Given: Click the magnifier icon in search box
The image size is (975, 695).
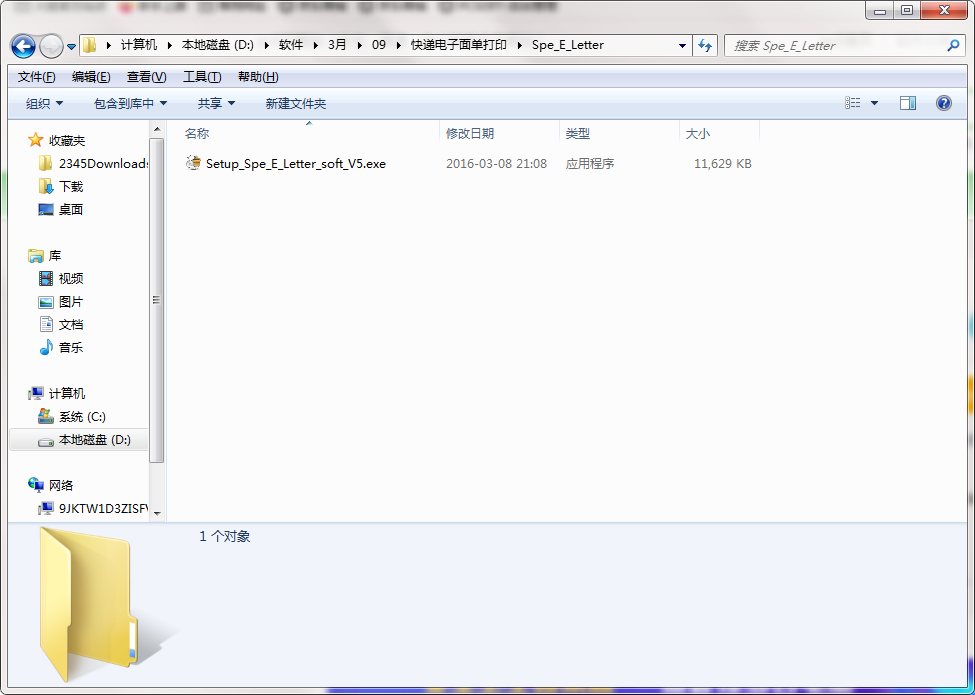Looking at the screenshot, I should pos(953,46).
